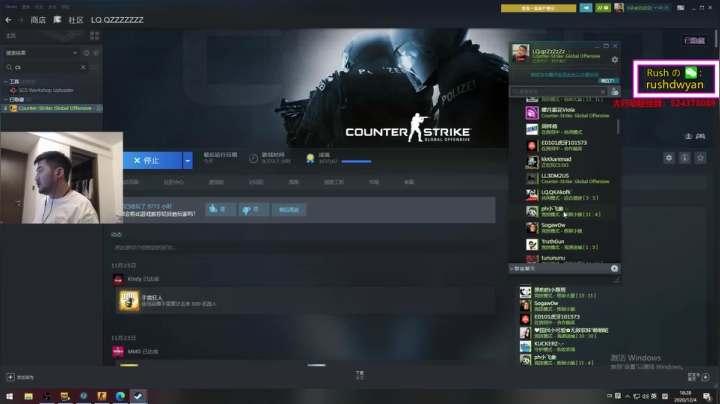This screenshot has height=404, width=720.
Task: Click the achievements ribbon icon
Action: pos(310,158)
